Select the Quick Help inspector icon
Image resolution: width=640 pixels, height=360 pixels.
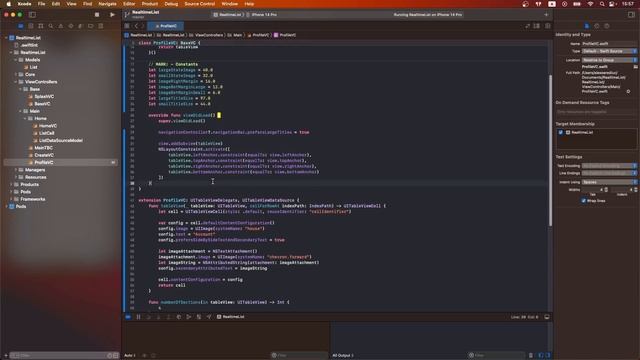pos(607,26)
